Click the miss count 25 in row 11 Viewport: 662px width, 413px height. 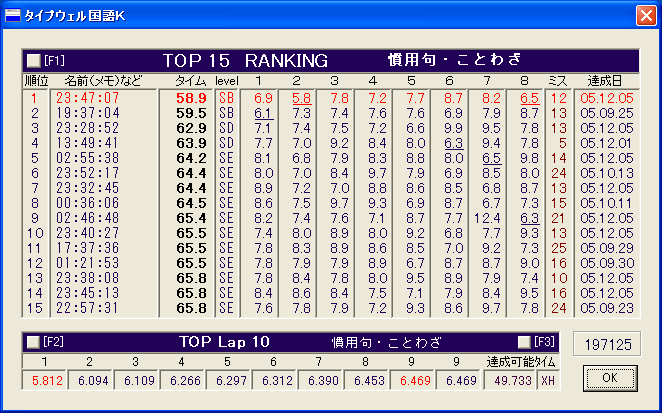pyautogui.click(x=558, y=248)
